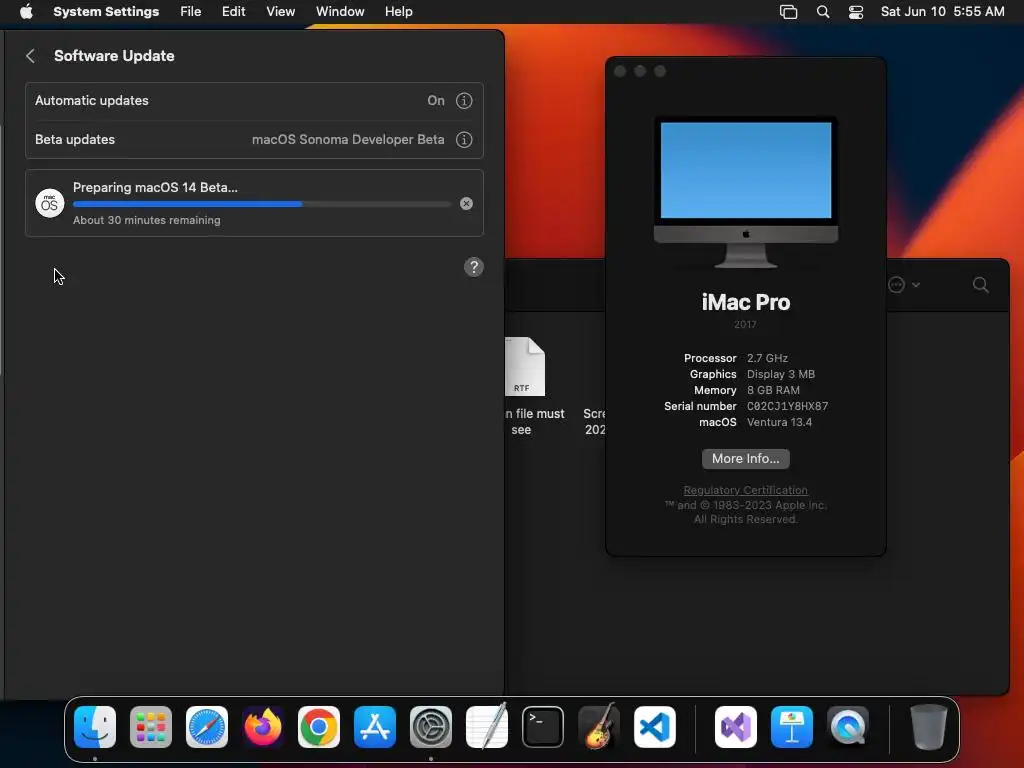Open Control Center in menu bar

pyautogui.click(x=856, y=12)
